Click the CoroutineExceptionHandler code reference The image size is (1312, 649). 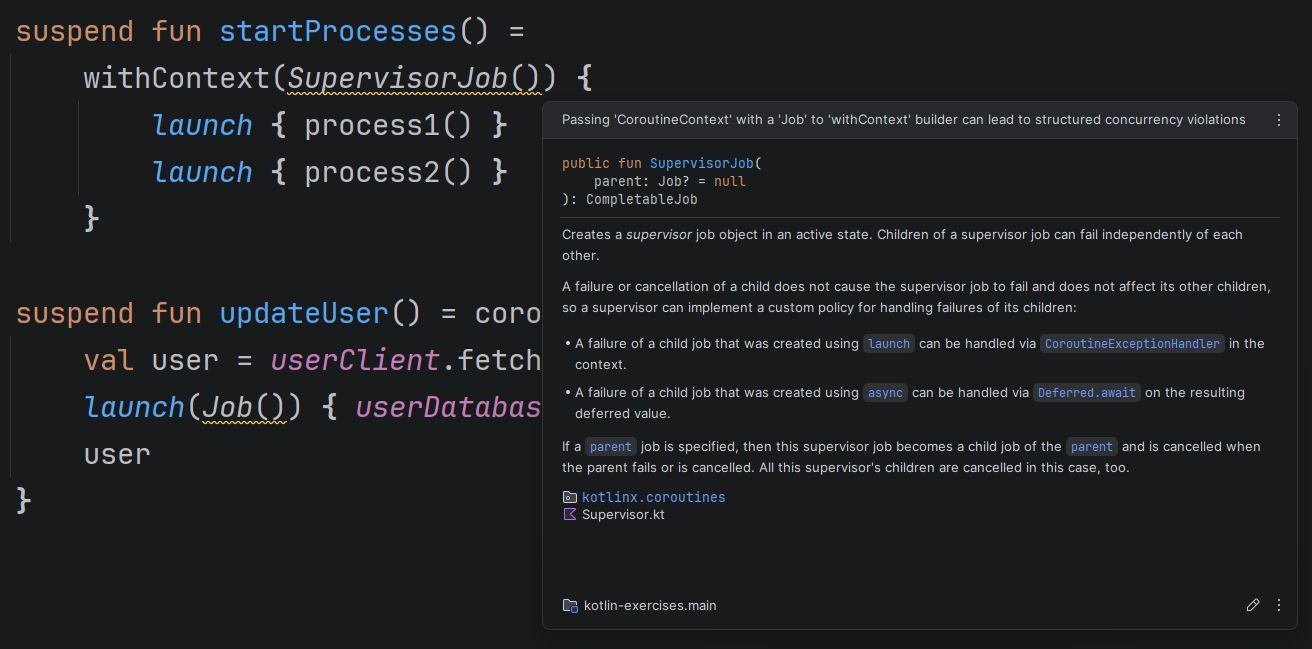[1132, 343]
